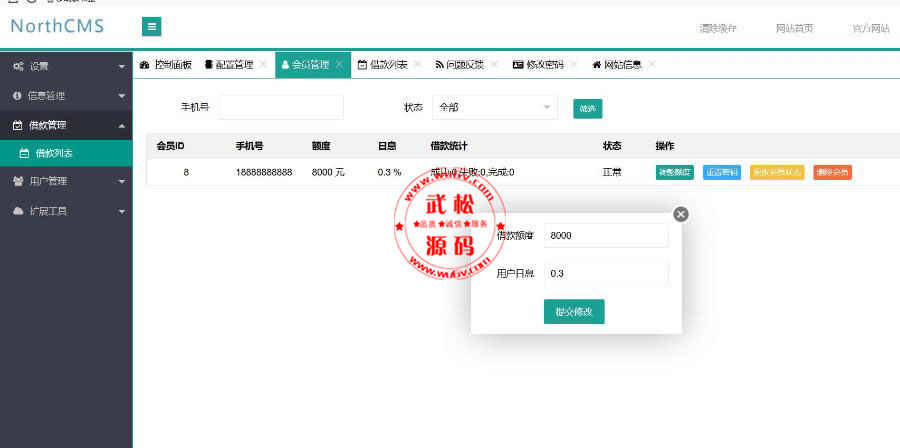This screenshot has height=448, width=900.
Task: Expand the 设置 sidebar arrow
Action: point(122,67)
